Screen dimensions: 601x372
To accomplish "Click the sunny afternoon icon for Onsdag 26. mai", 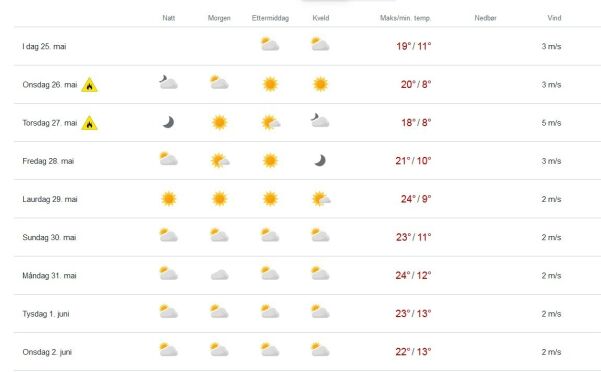I will click(x=270, y=84).
